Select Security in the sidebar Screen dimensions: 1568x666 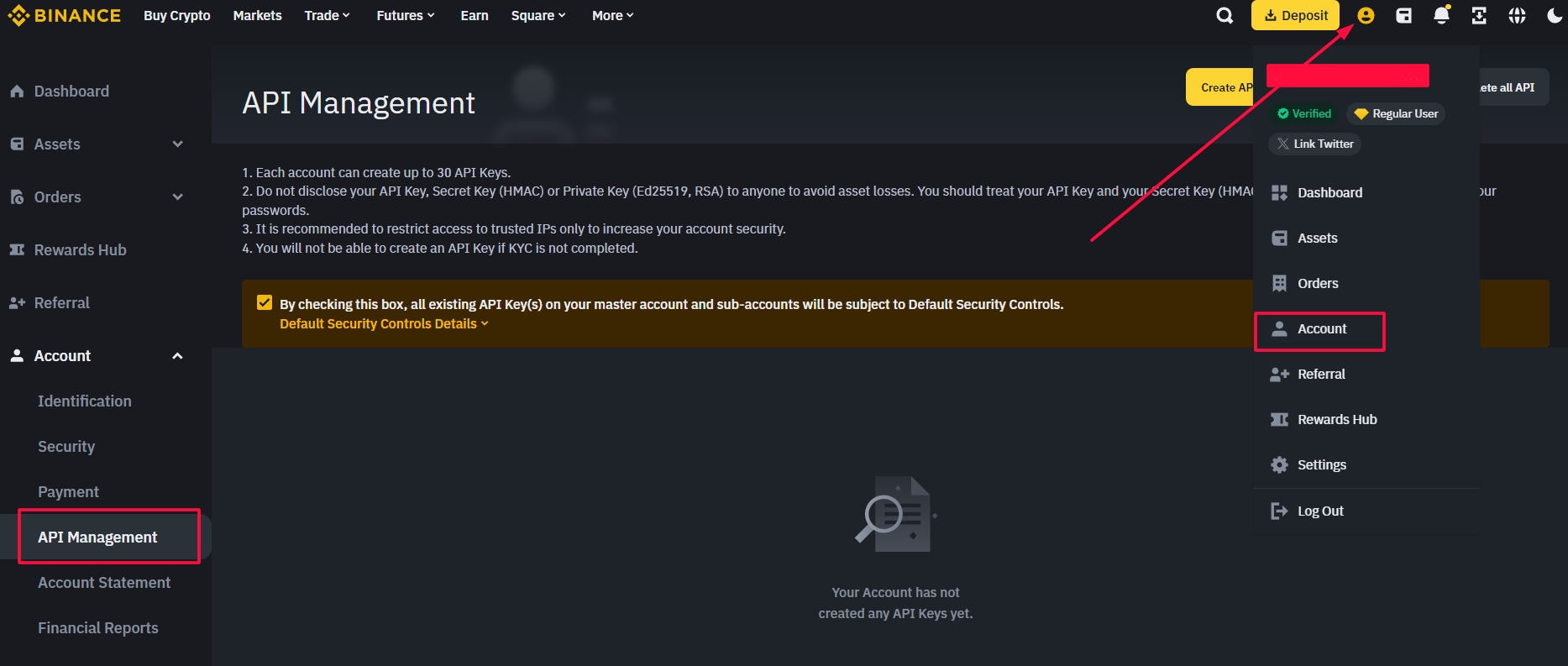[66, 446]
